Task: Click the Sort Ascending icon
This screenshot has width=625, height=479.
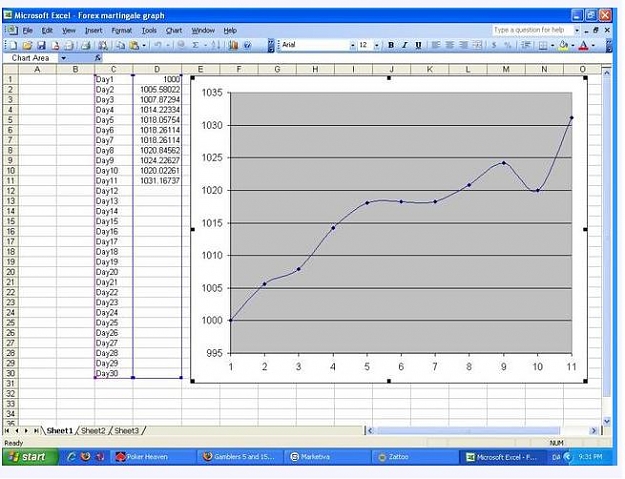Action: tap(216, 45)
